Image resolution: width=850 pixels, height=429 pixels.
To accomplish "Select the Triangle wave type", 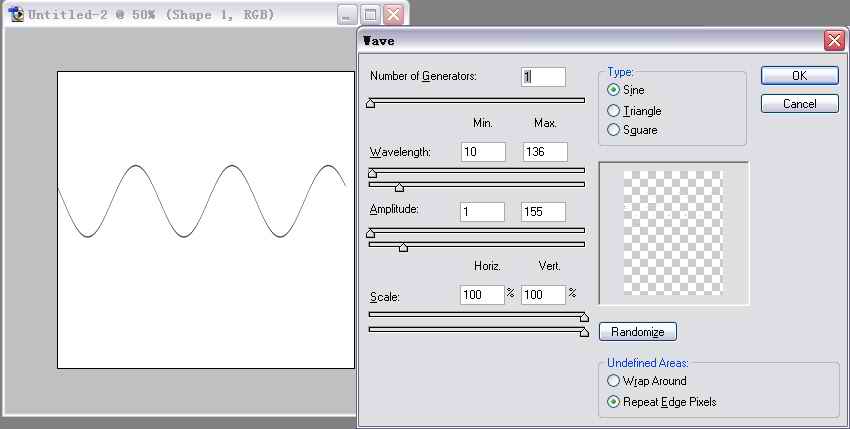I will pos(614,111).
